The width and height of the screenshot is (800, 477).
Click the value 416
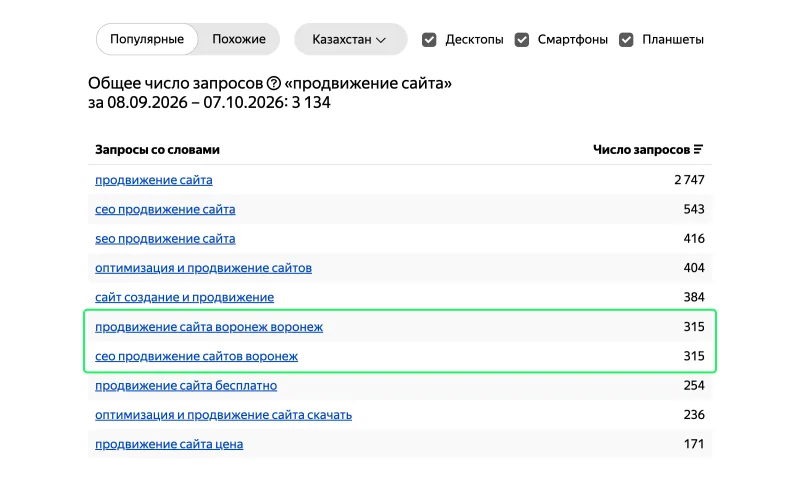694,239
